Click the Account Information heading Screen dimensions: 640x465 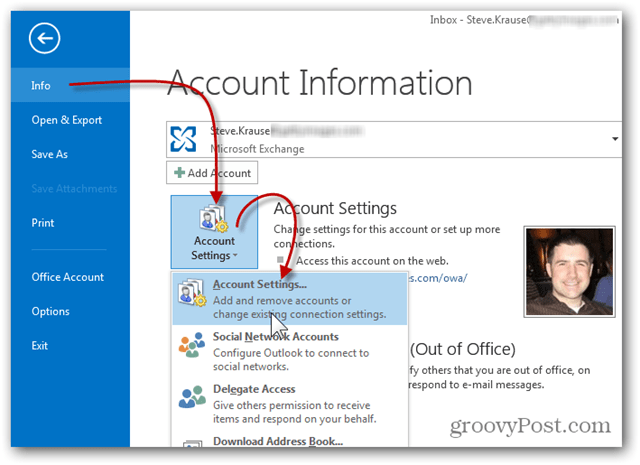click(320, 83)
